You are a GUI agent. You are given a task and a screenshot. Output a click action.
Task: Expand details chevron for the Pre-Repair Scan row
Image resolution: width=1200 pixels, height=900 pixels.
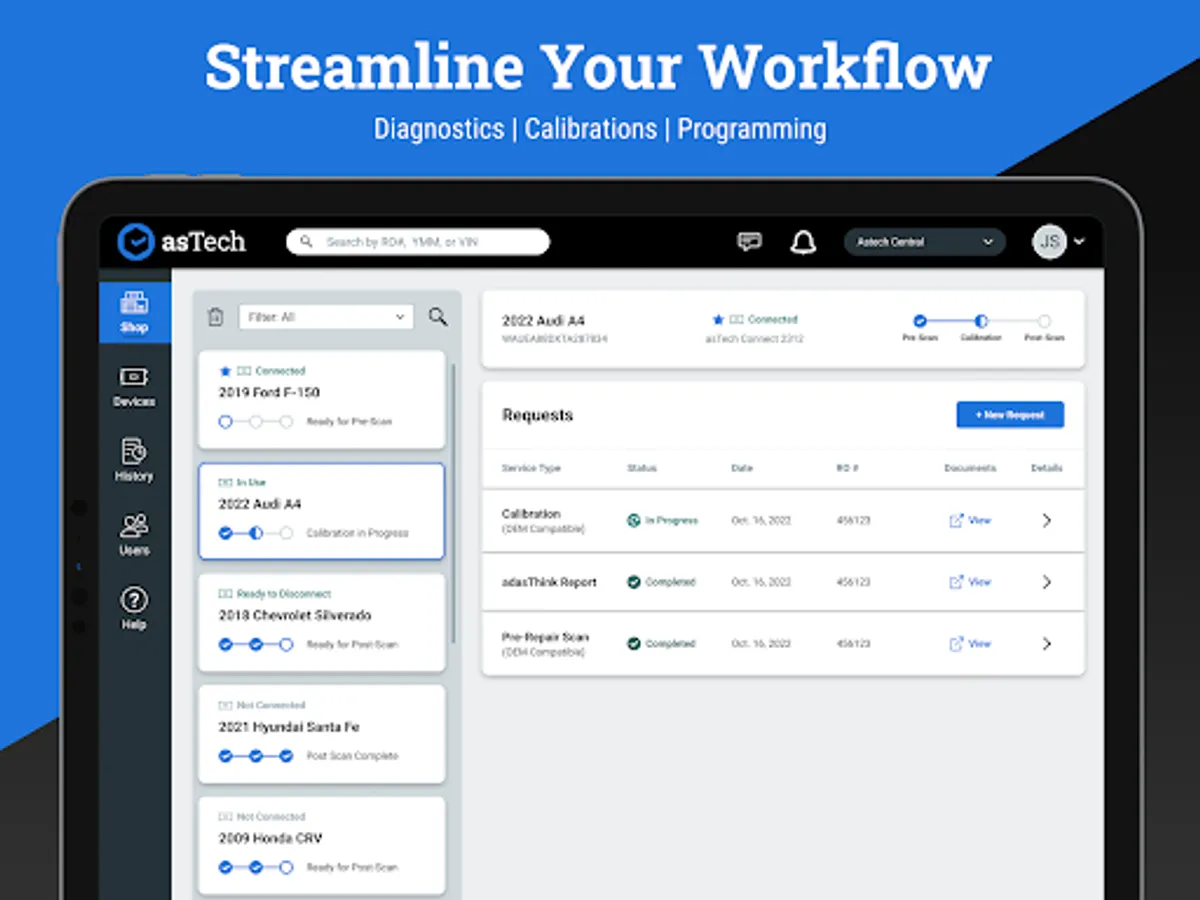point(1047,644)
